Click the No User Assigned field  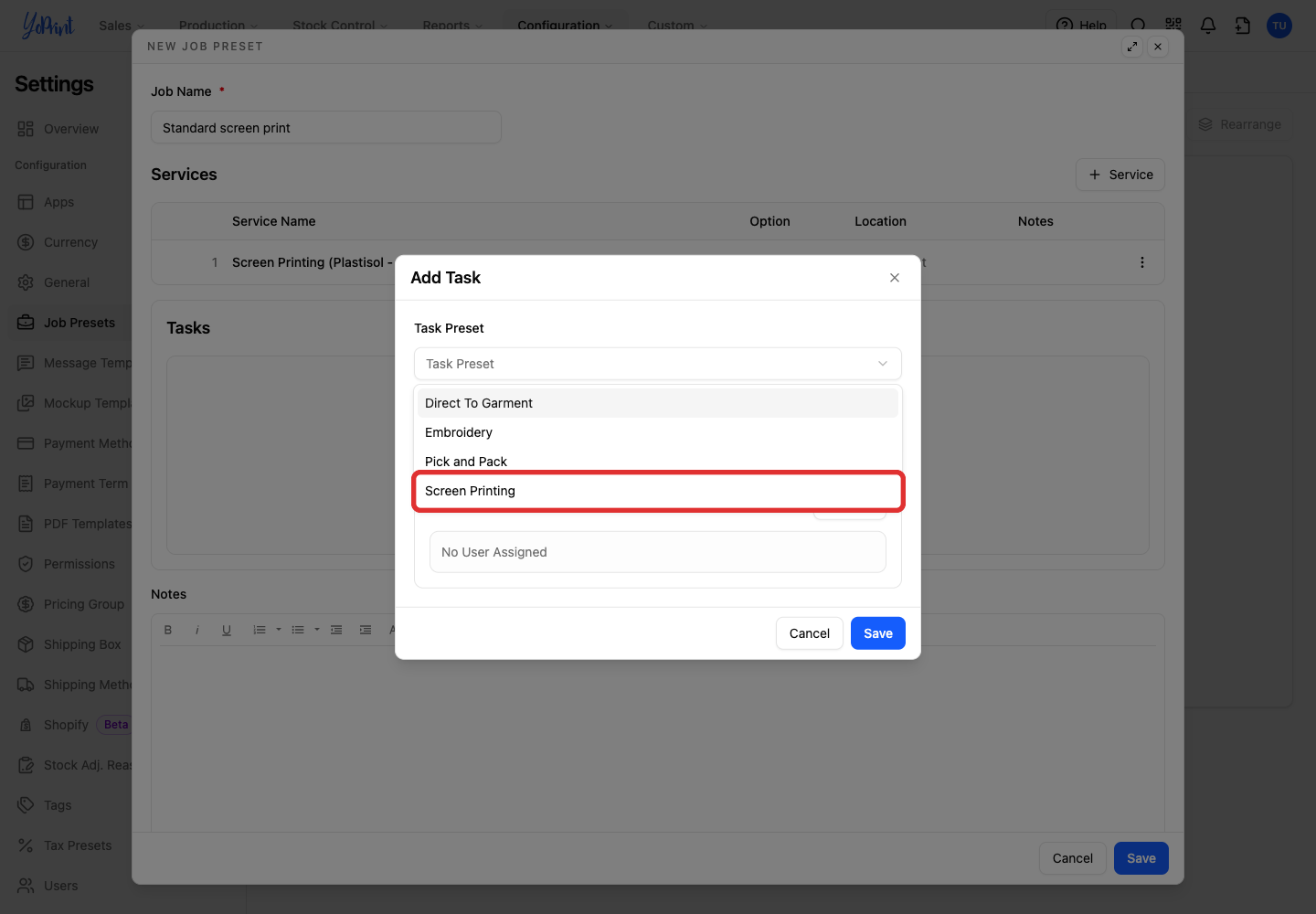click(x=658, y=552)
